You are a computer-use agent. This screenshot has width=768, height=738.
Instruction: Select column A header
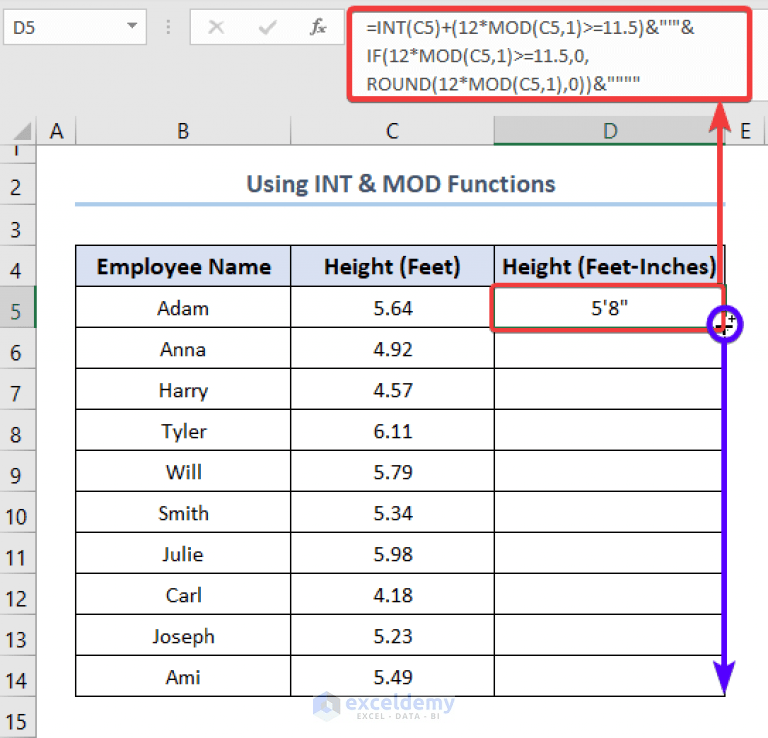coord(56,131)
